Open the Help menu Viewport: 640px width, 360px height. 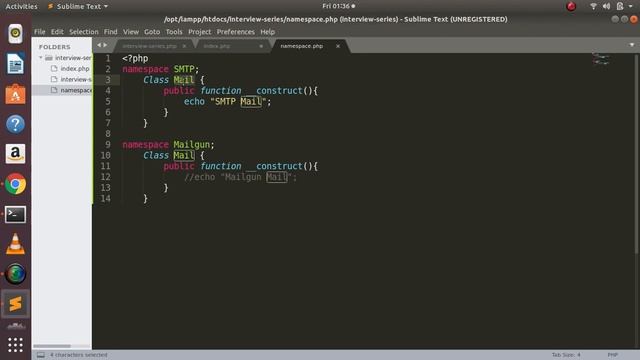[267, 32]
